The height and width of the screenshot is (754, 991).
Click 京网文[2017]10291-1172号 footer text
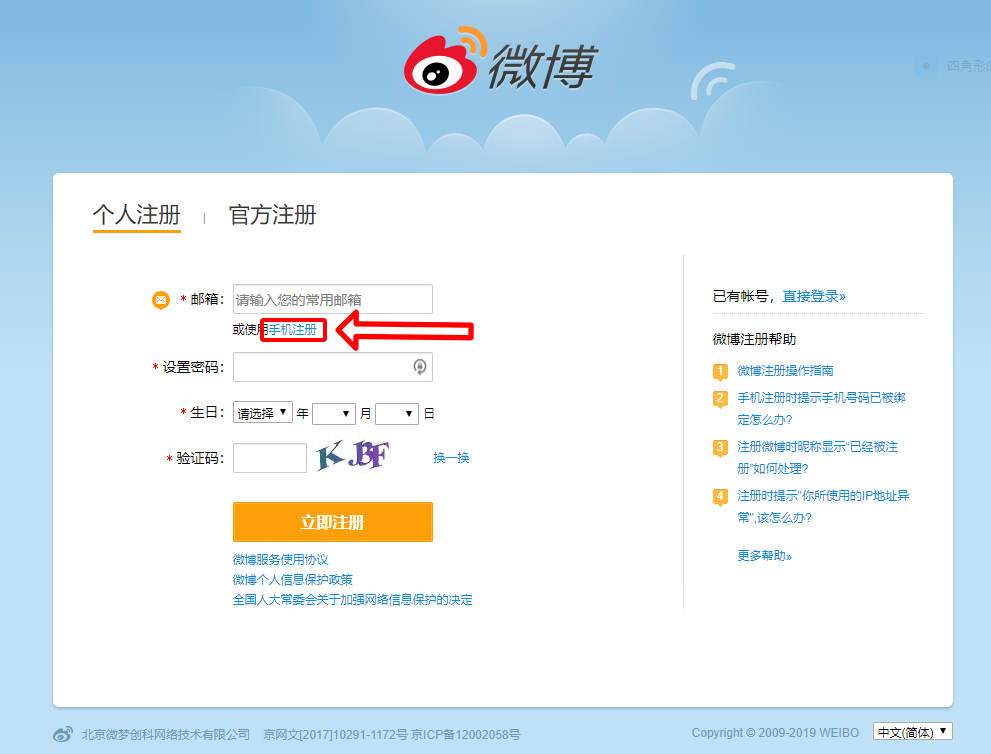(x=336, y=734)
